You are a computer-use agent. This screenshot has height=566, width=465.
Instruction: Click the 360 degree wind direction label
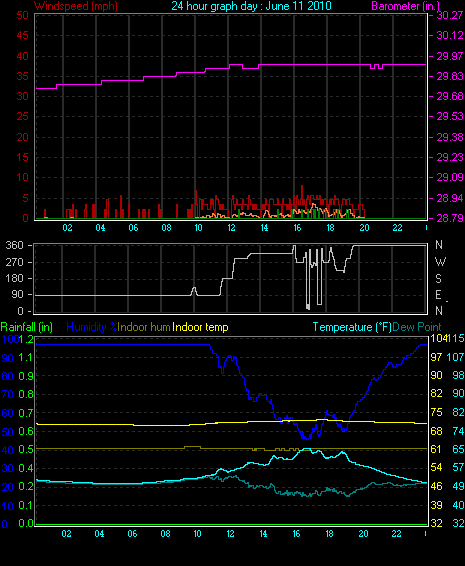pyautogui.click(x=14, y=245)
